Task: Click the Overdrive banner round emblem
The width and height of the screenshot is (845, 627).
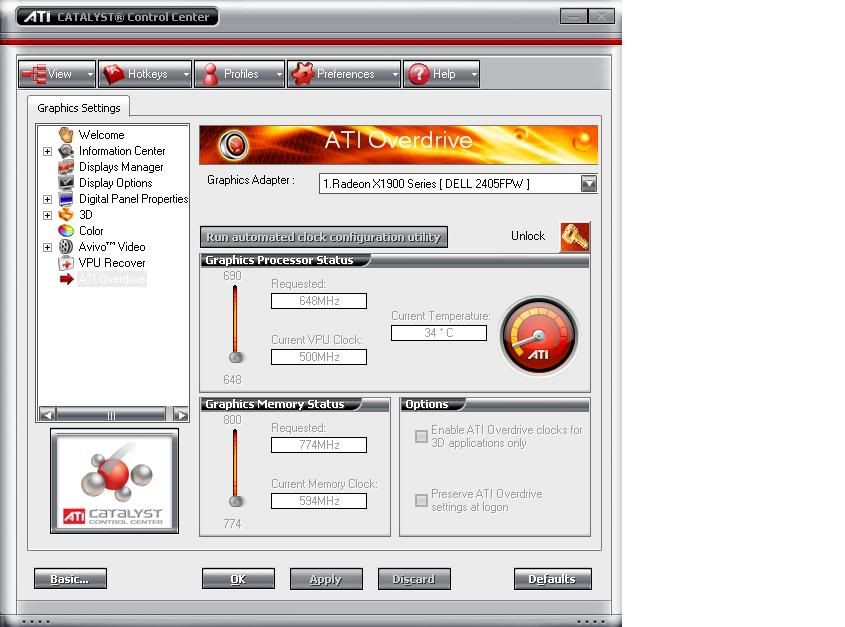Action: coord(233,144)
